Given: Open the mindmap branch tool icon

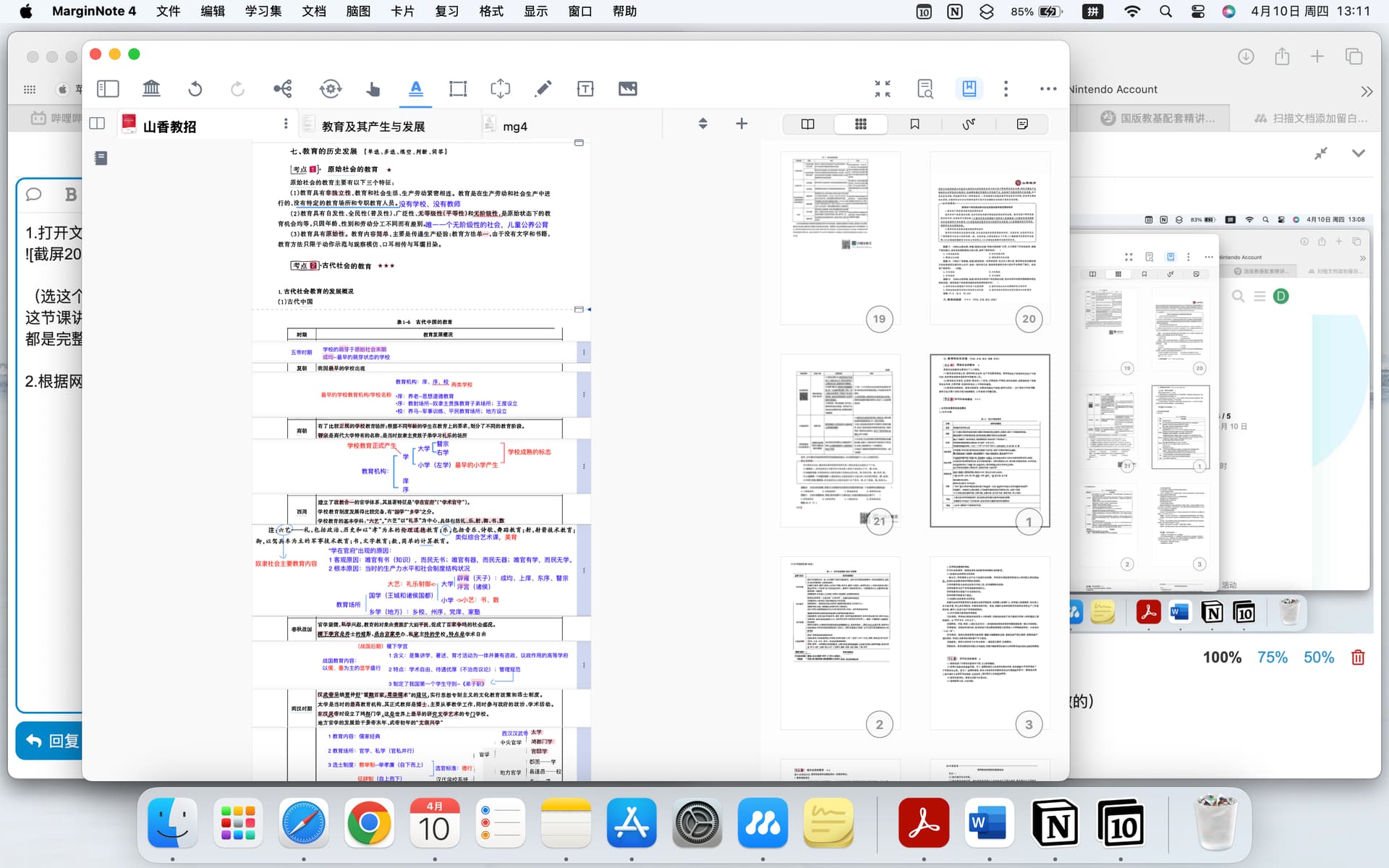Looking at the screenshot, I should tap(283, 88).
